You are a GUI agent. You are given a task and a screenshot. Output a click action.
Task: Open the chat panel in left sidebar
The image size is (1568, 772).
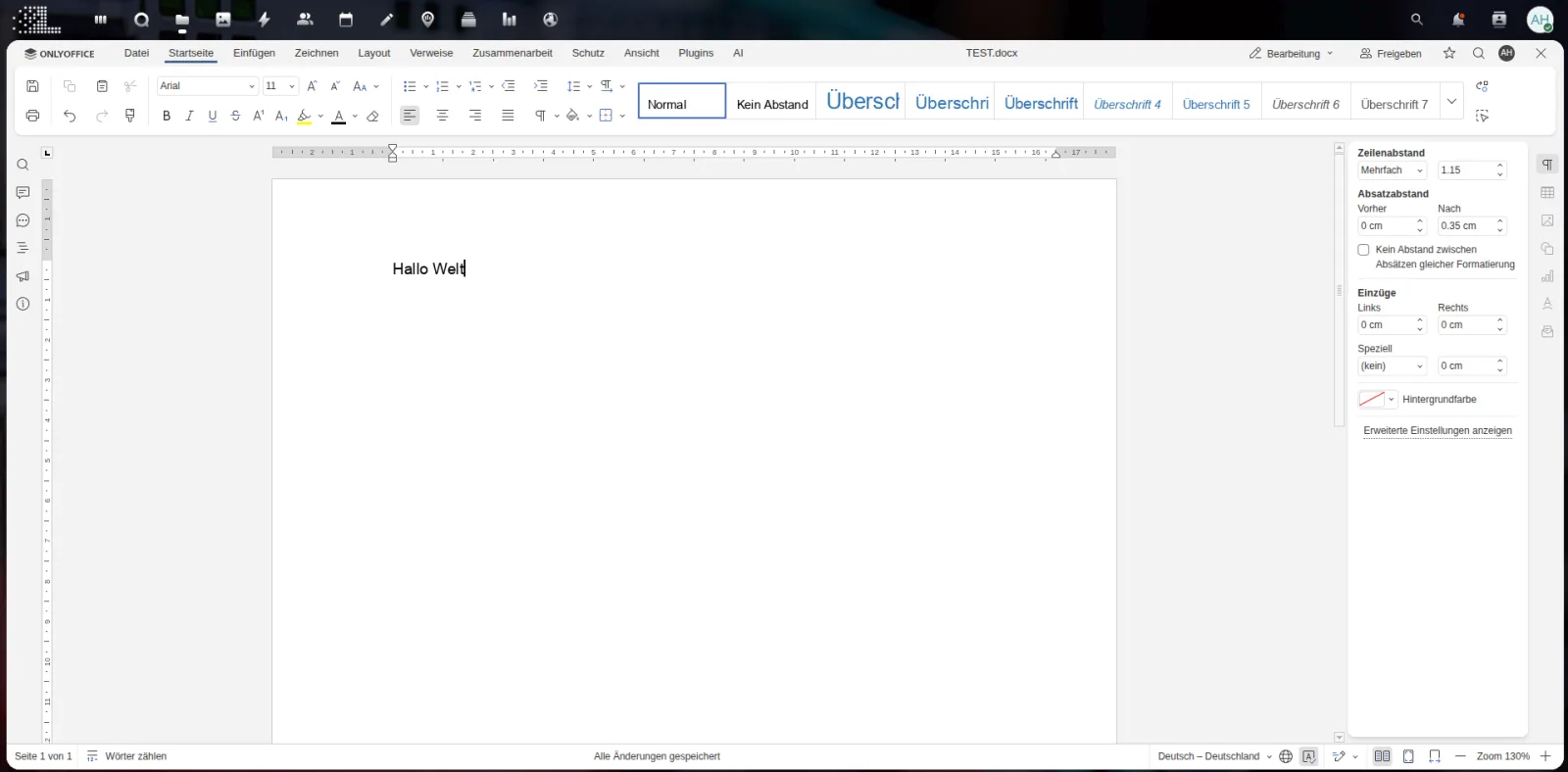(x=23, y=220)
